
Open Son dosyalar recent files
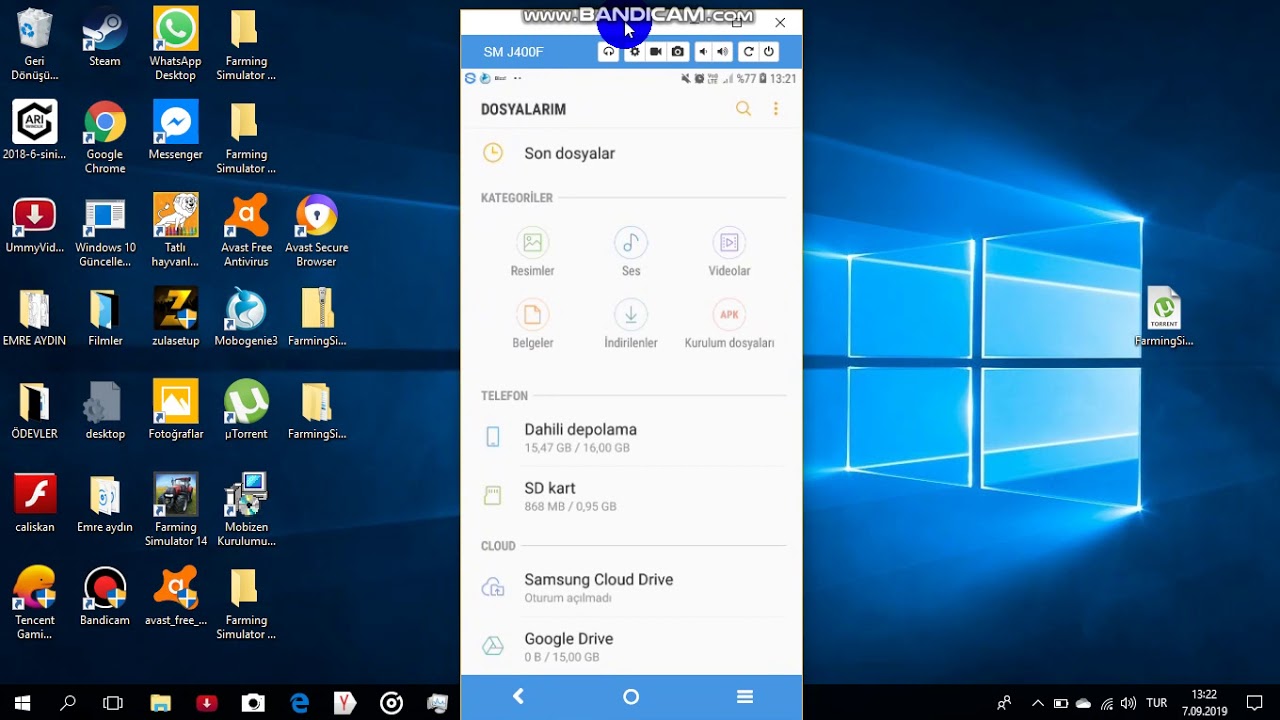tap(631, 153)
